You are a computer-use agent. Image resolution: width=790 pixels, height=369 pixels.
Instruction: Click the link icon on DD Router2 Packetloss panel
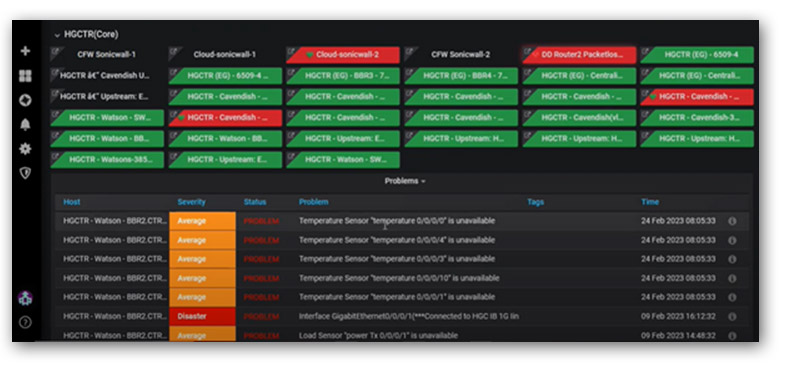(x=528, y=50)
